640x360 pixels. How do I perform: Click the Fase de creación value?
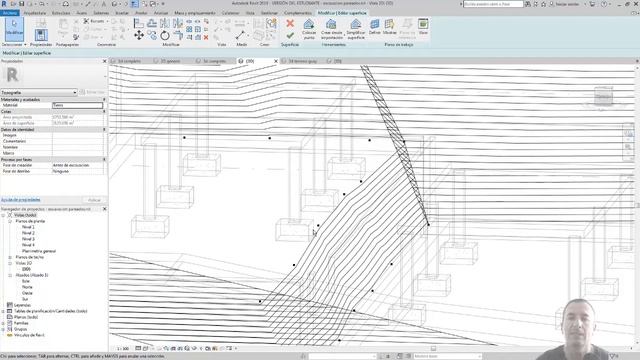[x=78, y=165]
